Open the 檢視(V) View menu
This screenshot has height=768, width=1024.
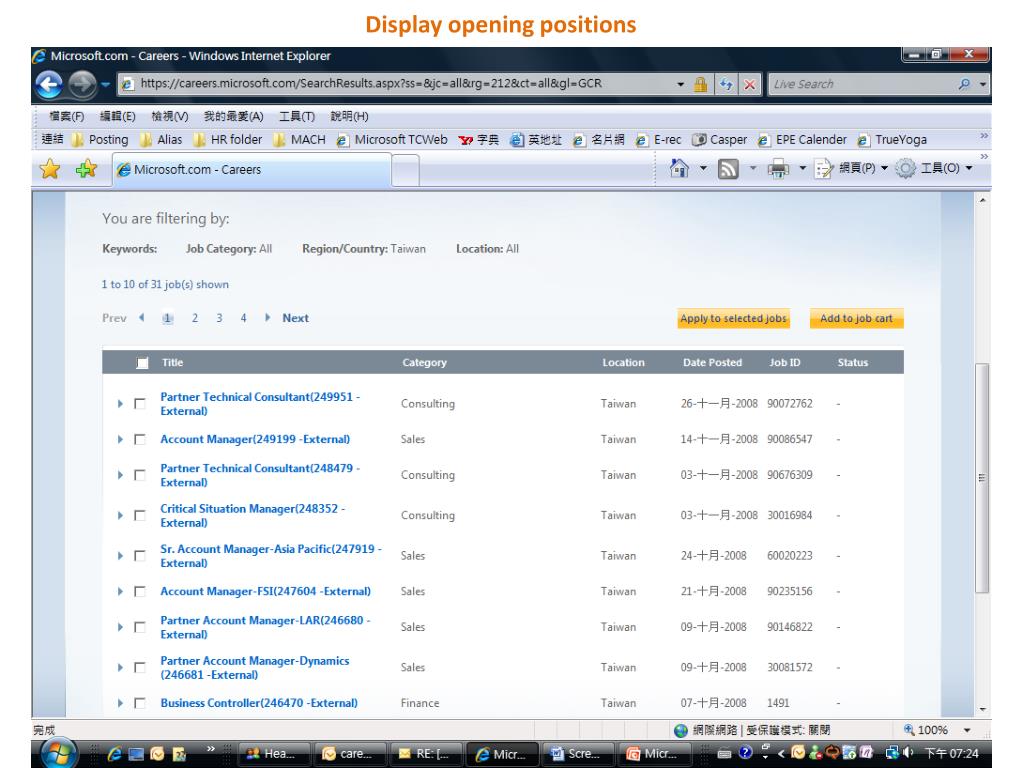pos(170,116)
